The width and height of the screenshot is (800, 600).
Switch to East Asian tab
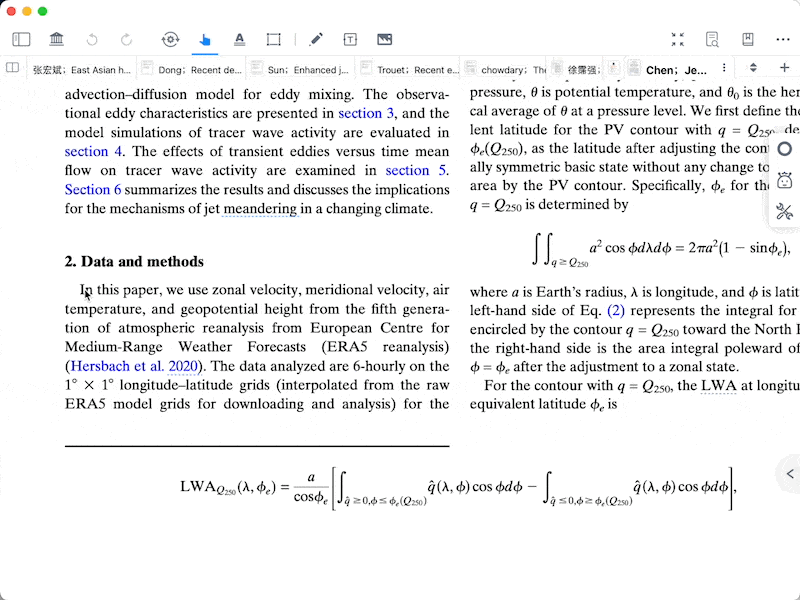click(82, 70)
